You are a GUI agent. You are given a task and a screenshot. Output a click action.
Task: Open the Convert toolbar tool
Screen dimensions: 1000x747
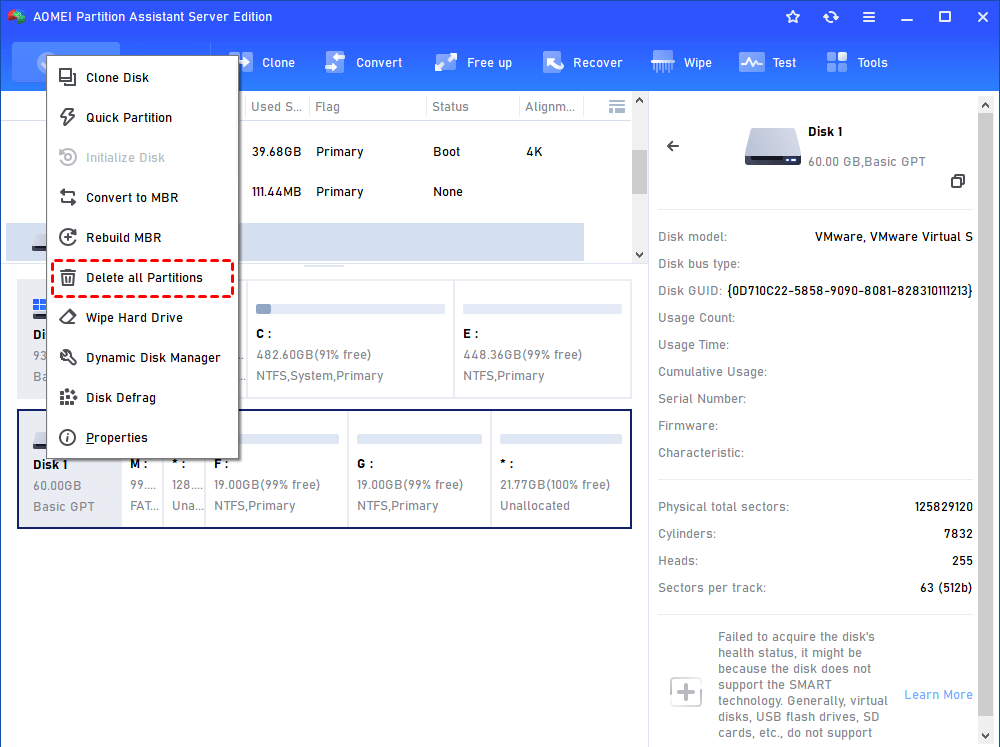click(364, 63)
